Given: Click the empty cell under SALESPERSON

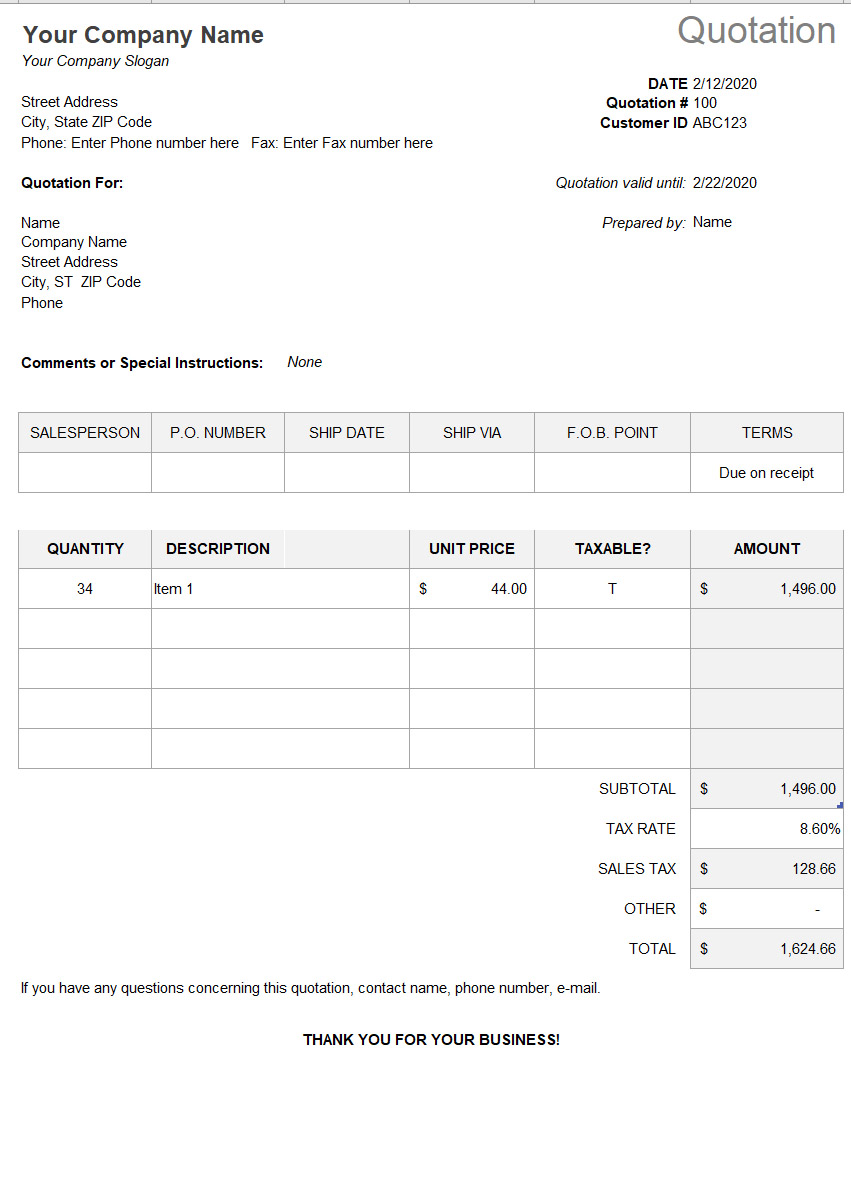Looking at the screenshot, I should point(85,472).
